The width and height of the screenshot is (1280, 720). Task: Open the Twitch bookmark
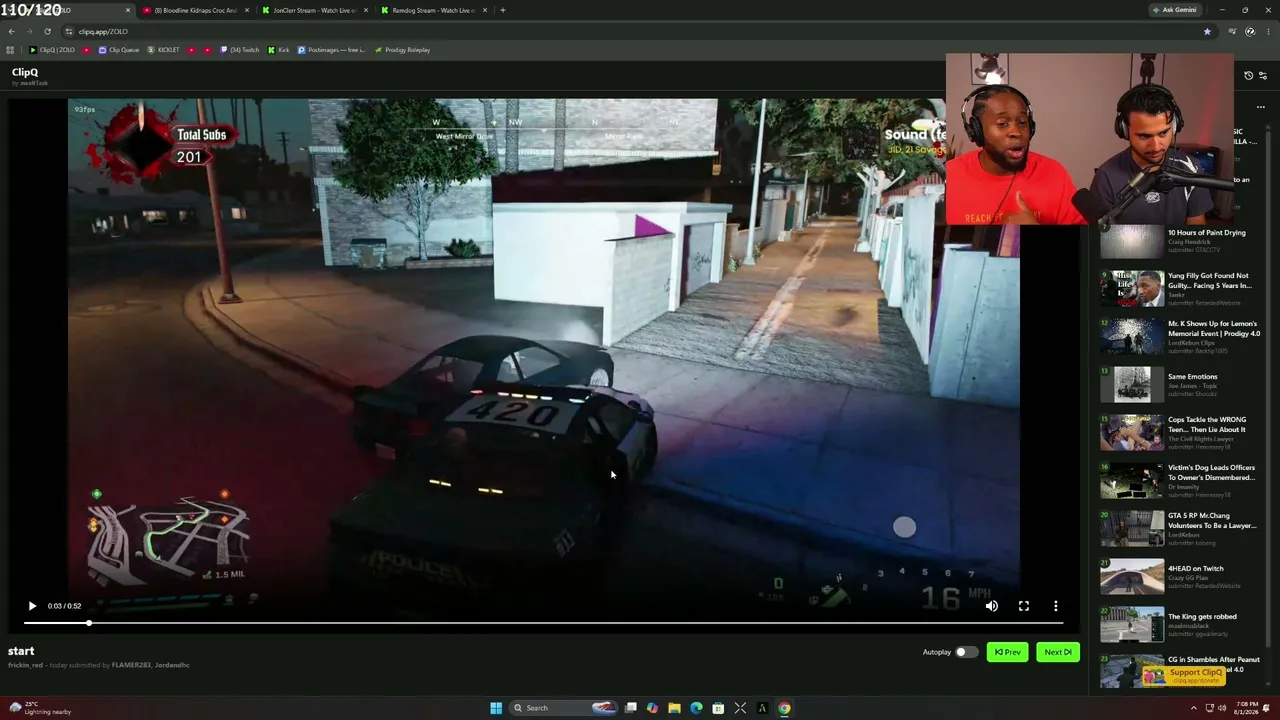(239, 50)
